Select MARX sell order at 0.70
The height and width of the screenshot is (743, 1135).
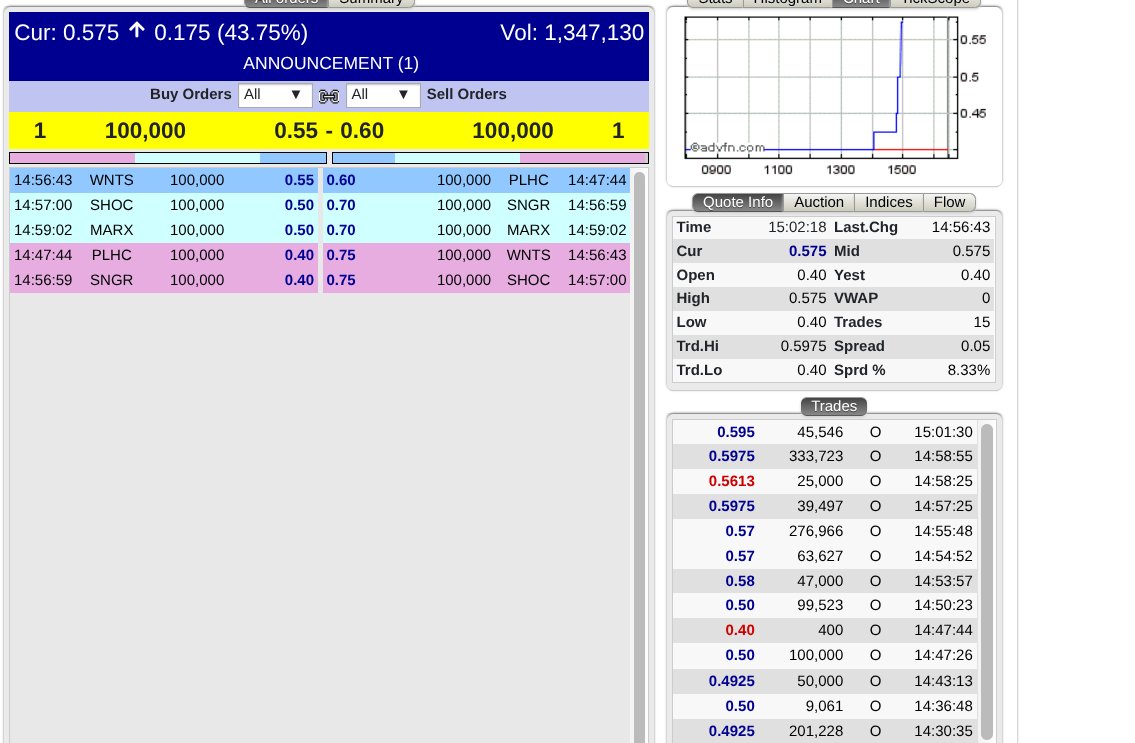point(476,230)
